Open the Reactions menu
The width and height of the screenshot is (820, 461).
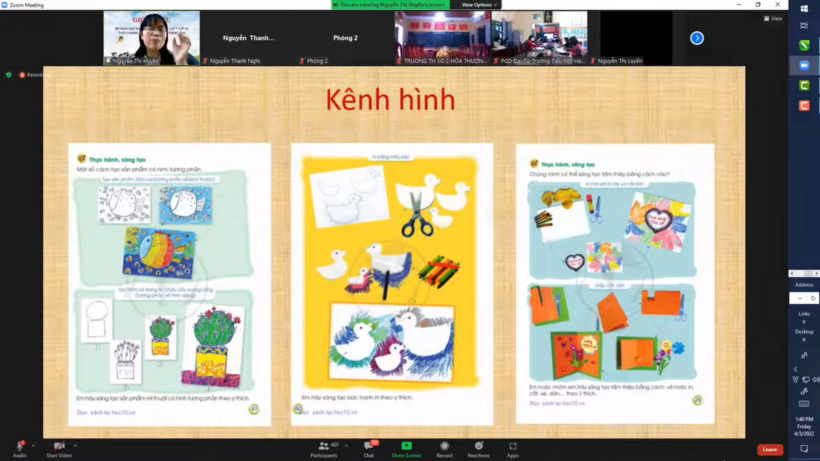(479, 446)
